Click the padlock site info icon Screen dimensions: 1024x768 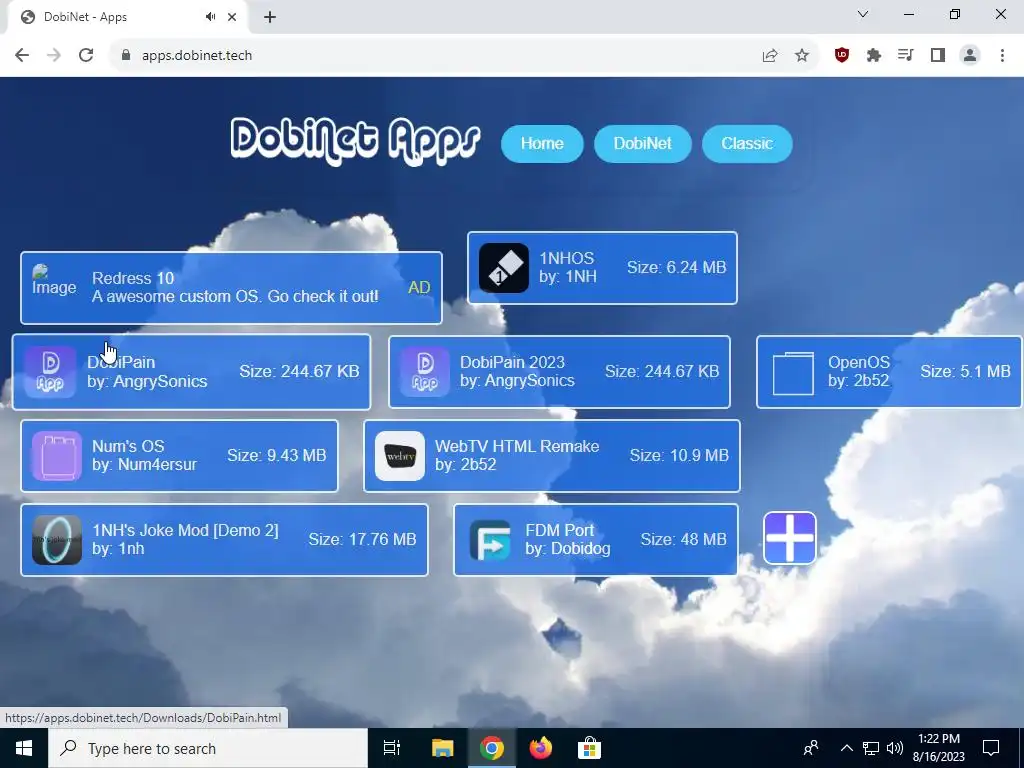pos(126,56)
